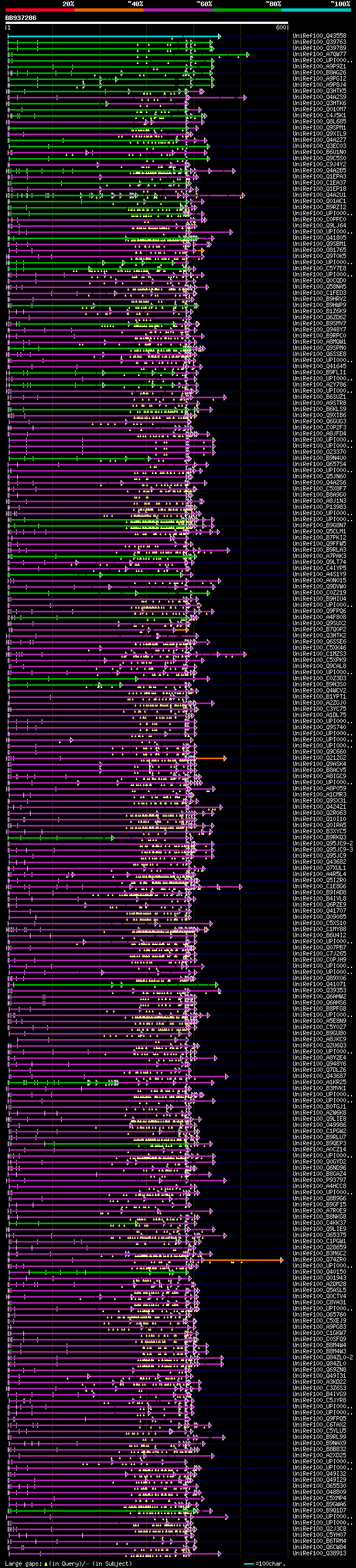Screen dimensions: 356x1568
Task: Open UniRef100_Q212G2 entry
Action: 319,758
